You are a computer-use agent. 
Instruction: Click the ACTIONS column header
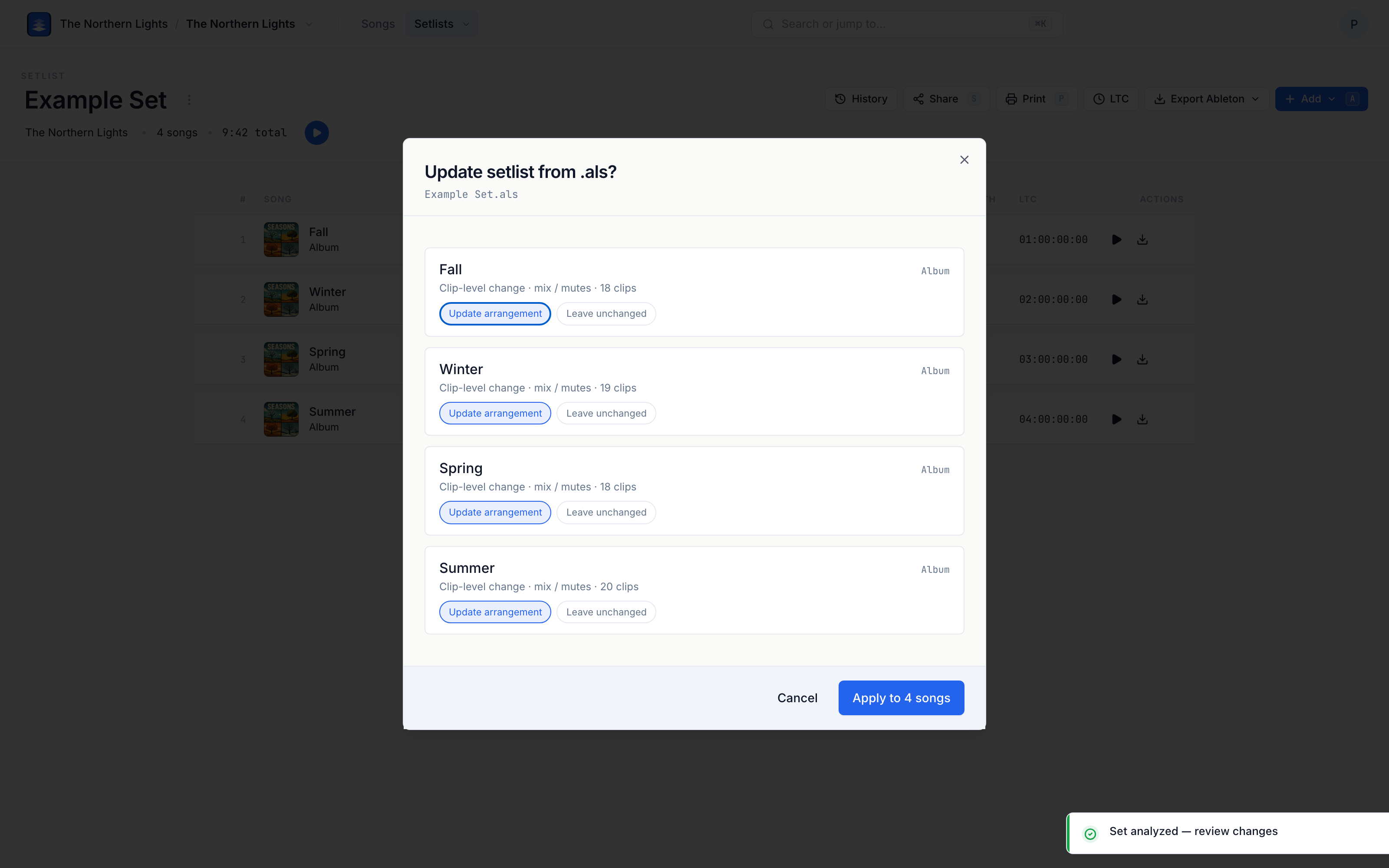point(1162,199)
